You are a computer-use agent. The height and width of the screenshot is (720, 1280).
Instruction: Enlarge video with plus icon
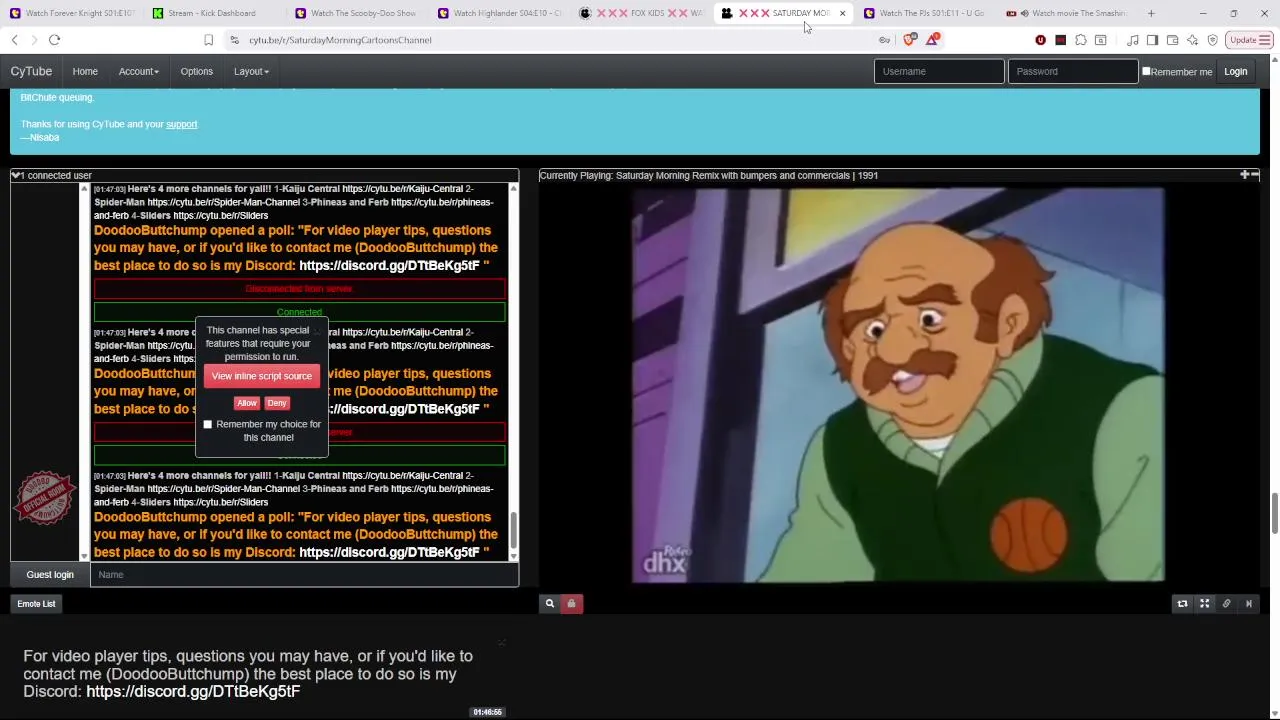pos(1244,175)
